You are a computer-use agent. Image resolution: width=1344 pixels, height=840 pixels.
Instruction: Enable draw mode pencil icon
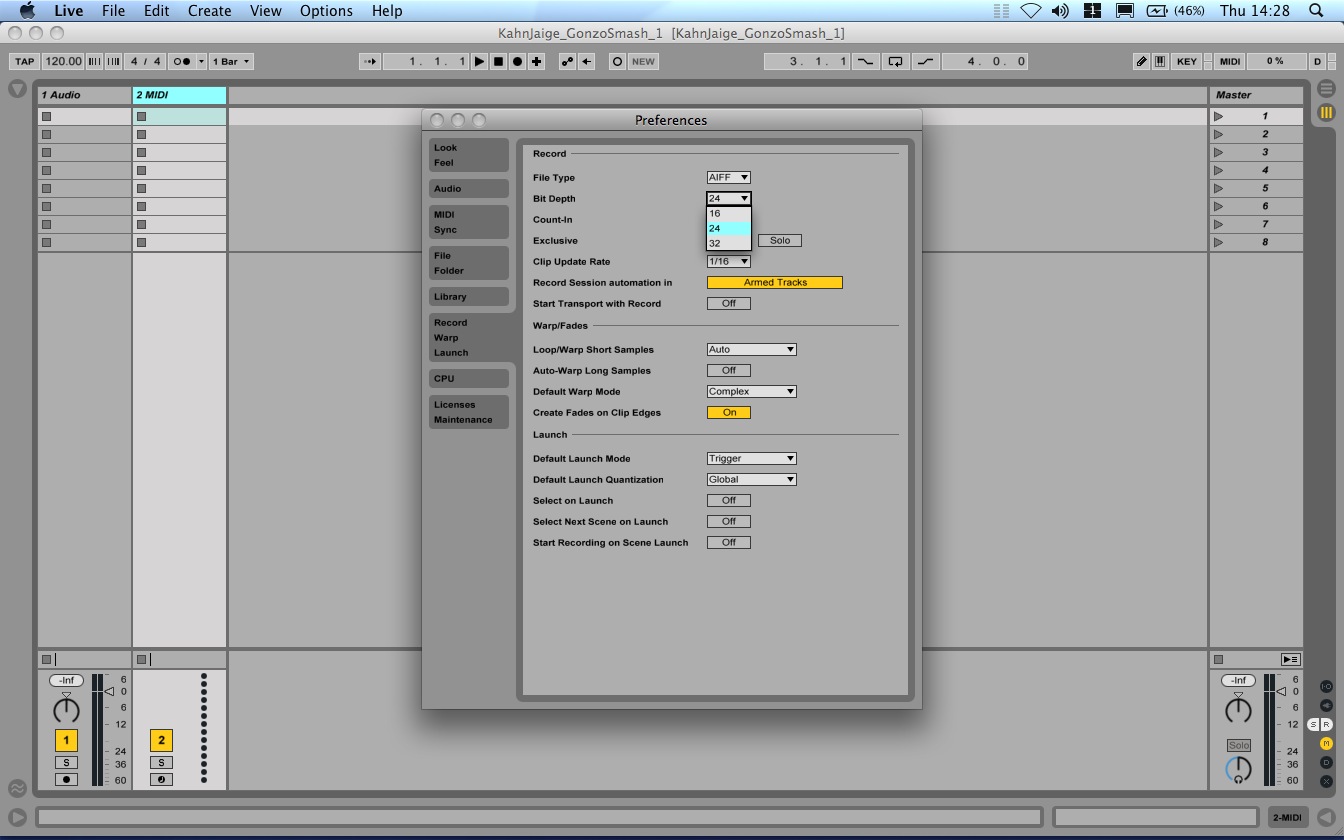click(1141, 61)
